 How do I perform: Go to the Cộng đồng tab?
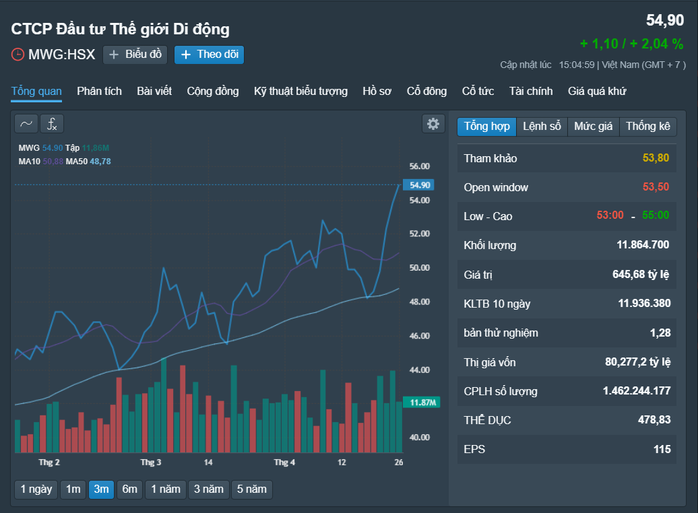(x=213, y=91)
